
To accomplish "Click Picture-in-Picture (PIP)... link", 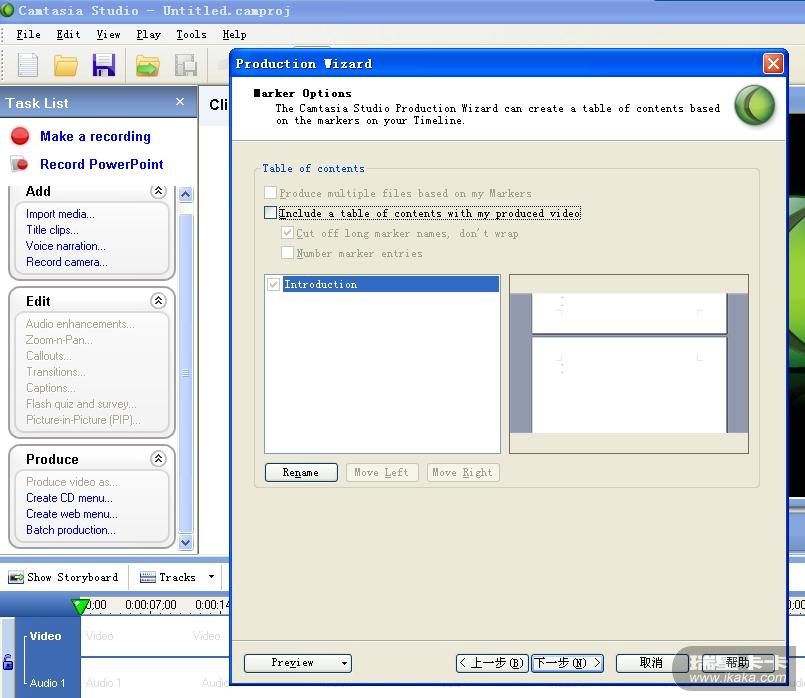I will coord(83,420).
